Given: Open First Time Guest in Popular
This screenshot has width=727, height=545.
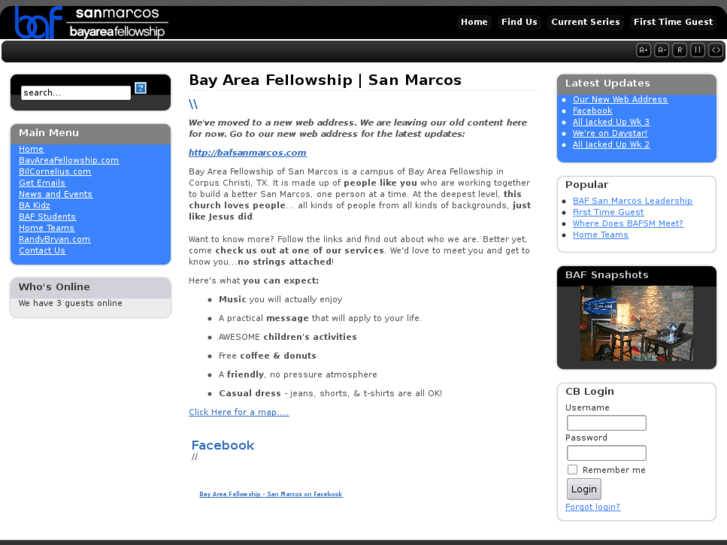Looking at the screenshot, I should click(x=608, y=212).
